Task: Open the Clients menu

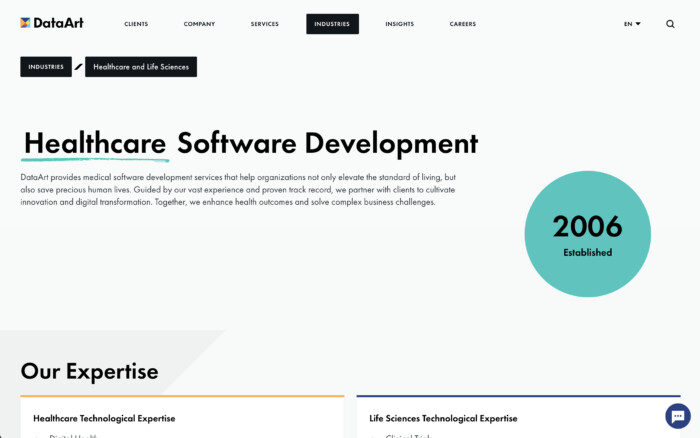Action: pos(136,24)
